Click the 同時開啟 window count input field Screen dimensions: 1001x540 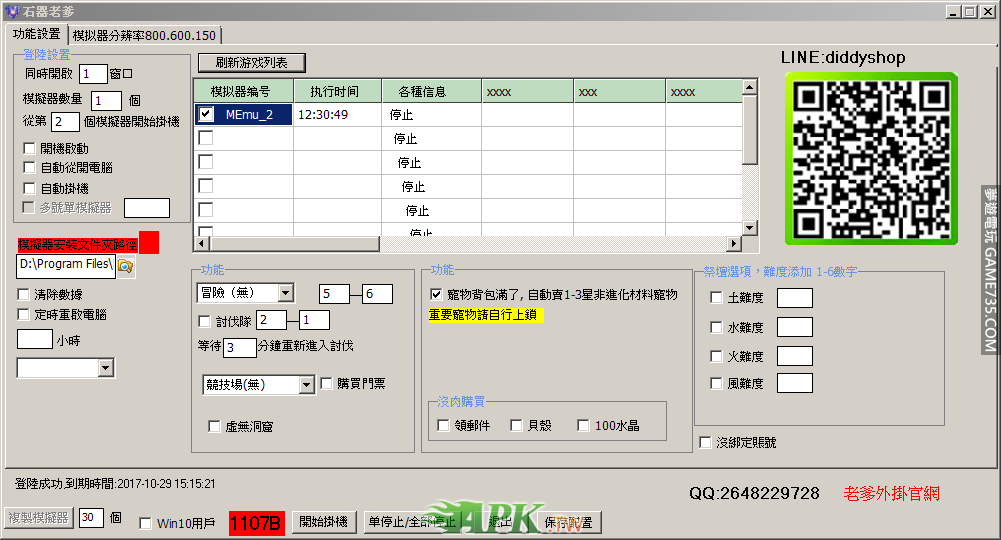[93, 74]
